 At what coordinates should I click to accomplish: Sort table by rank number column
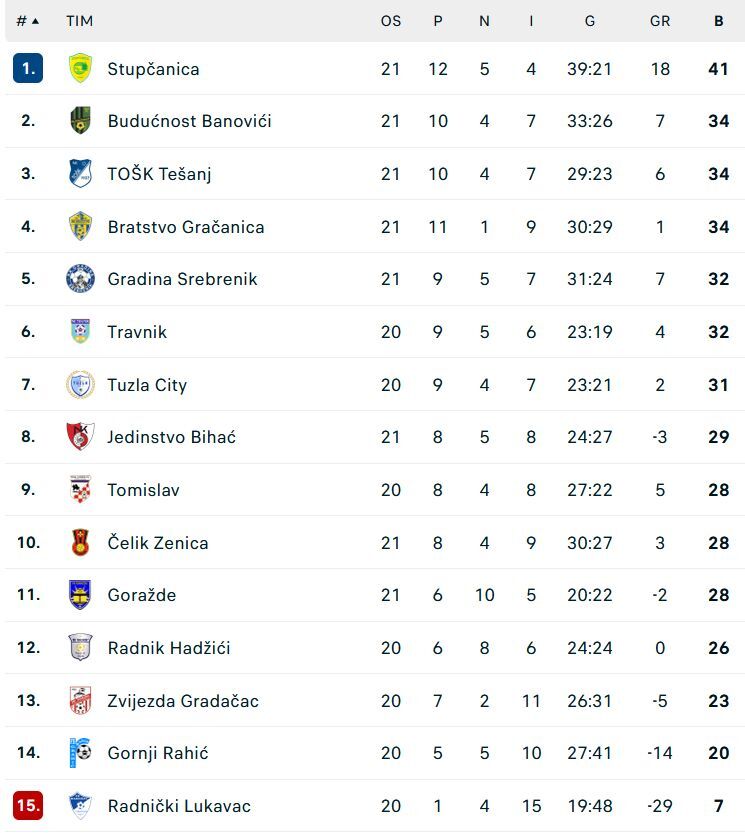28,21
